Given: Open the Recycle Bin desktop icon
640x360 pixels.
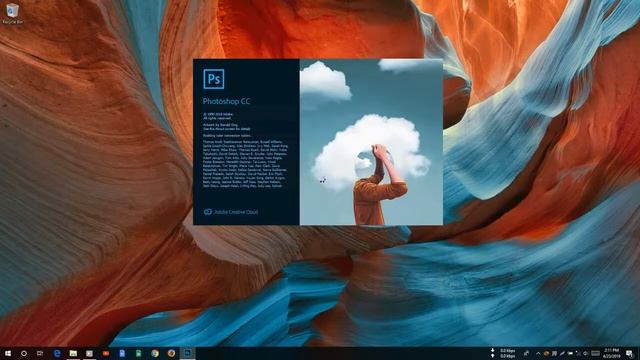Looking at the screenshot, I should pyautogui.click(x=12, y=13).
